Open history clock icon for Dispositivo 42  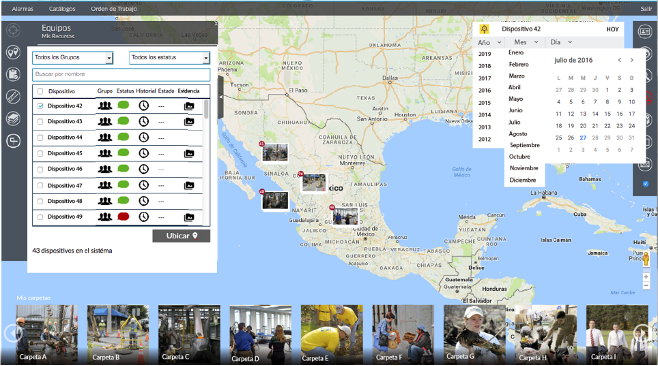tap(144, 105)
